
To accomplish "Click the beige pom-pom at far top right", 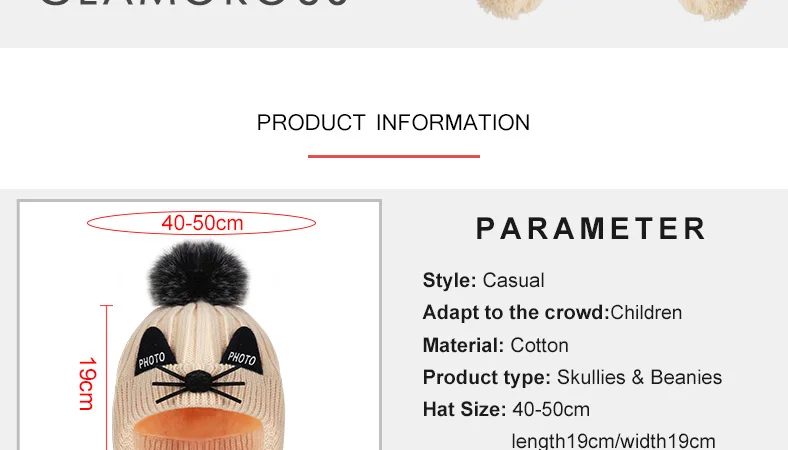I will (x=713, y=9).
